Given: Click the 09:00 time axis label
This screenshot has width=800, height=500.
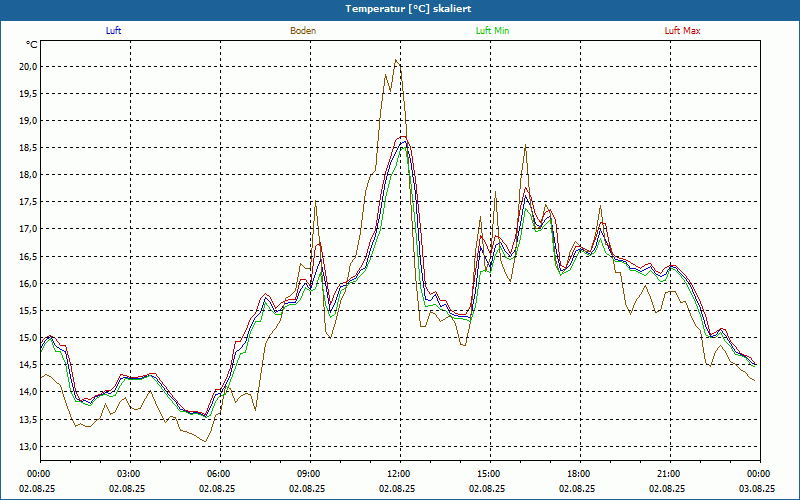Looking at the screenshot, I should tap(310, 474).
